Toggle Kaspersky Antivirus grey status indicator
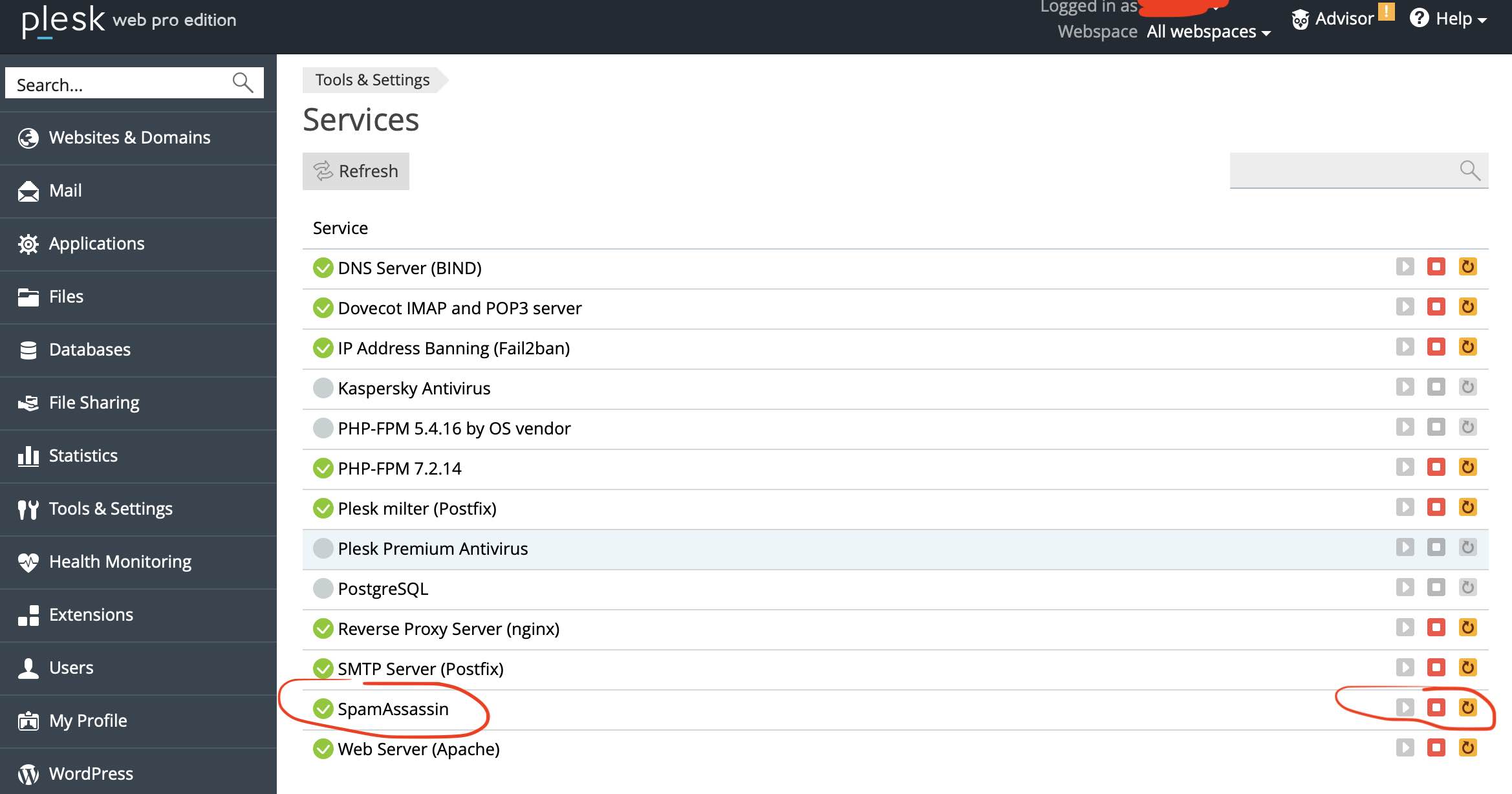1512x794 pixels. [323, 388]
